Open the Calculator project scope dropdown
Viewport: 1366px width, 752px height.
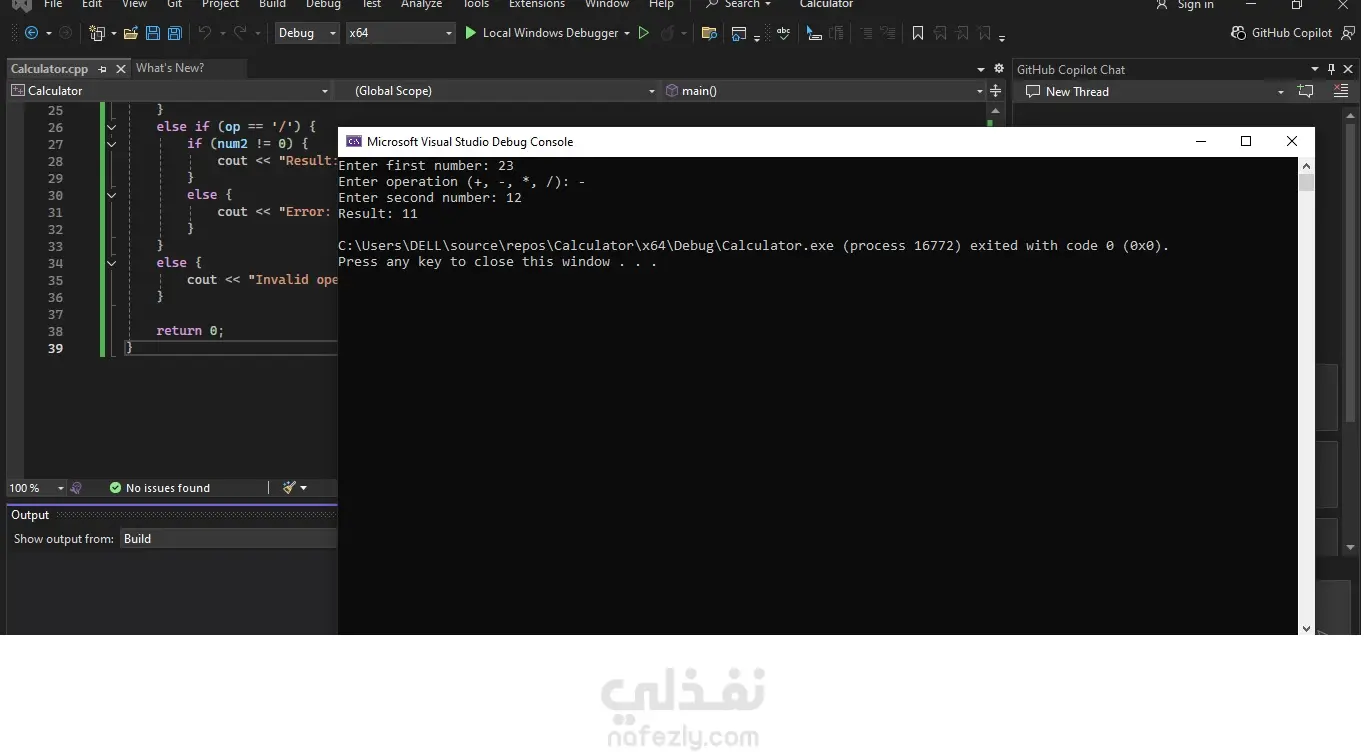click(169, 91)
